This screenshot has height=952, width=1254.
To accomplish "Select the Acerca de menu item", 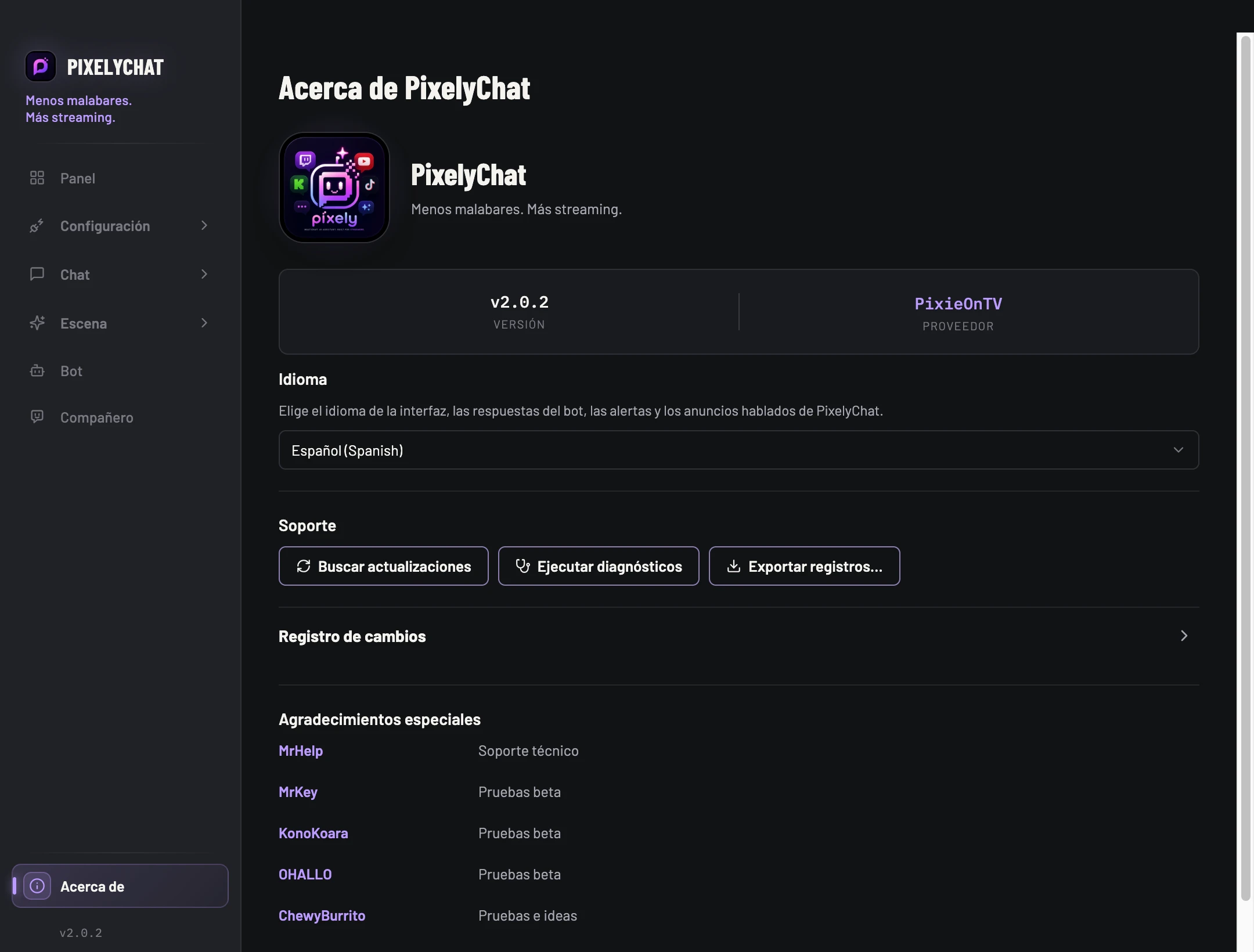I will pos(120,886).
